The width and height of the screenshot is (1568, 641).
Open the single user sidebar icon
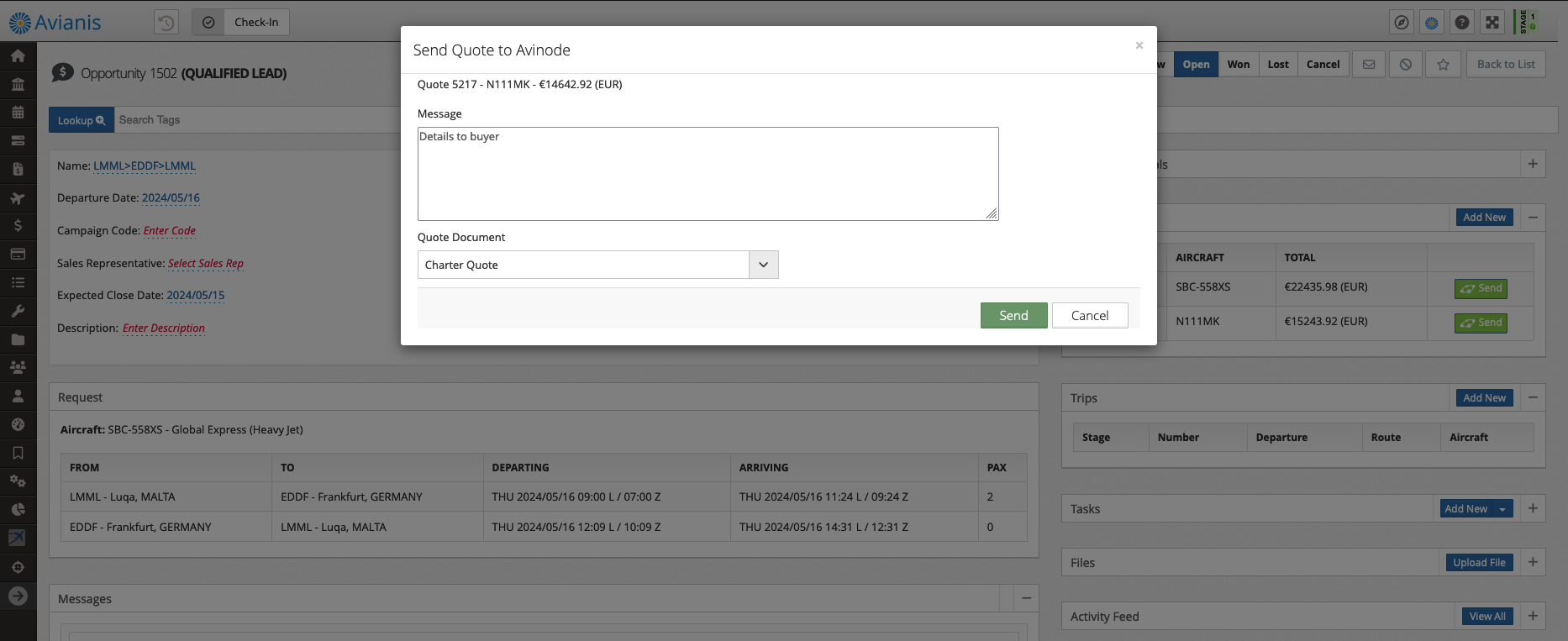(18, 396)
